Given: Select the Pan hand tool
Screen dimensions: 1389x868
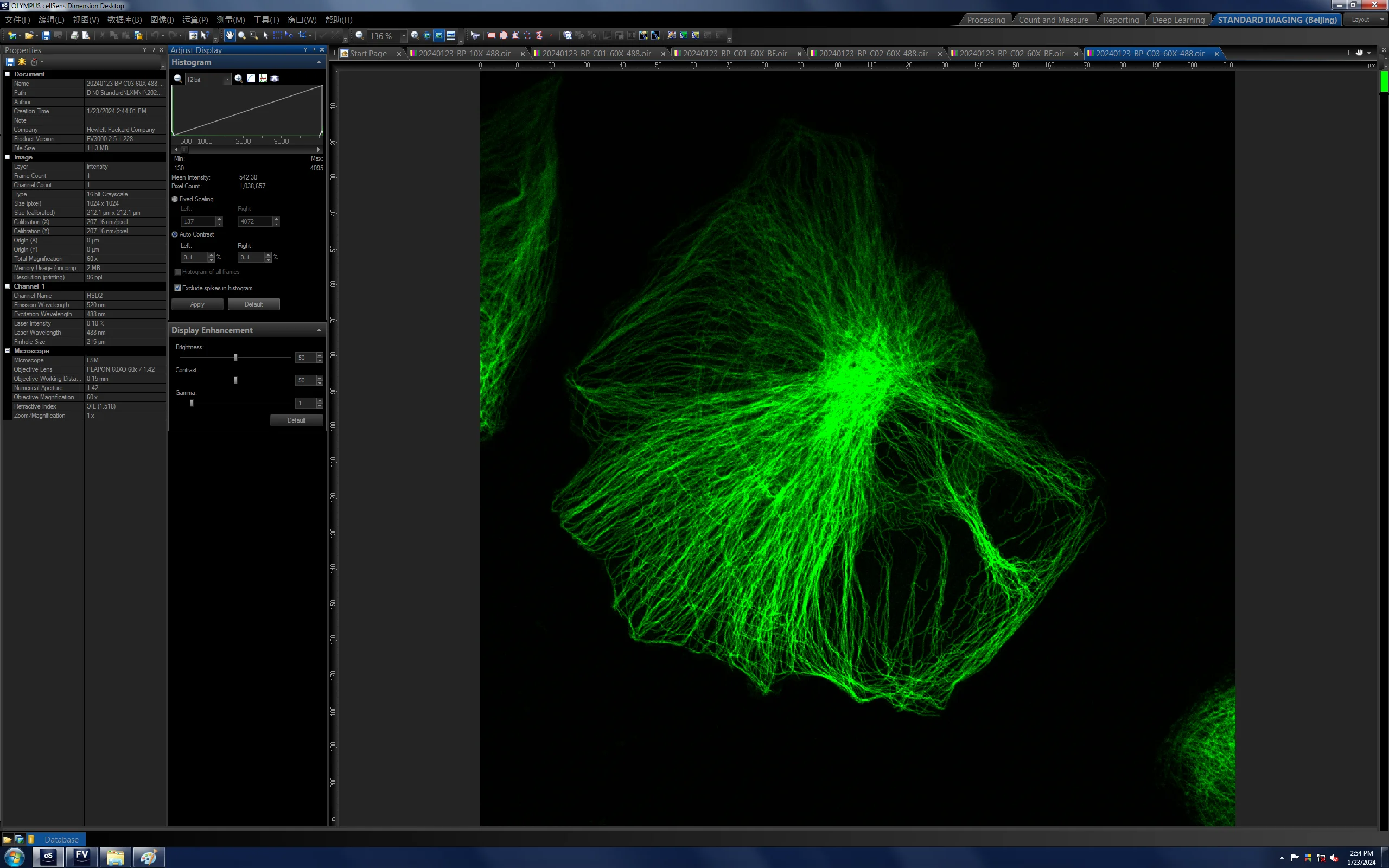Looking at the screenshot, I should click(230, 35).
